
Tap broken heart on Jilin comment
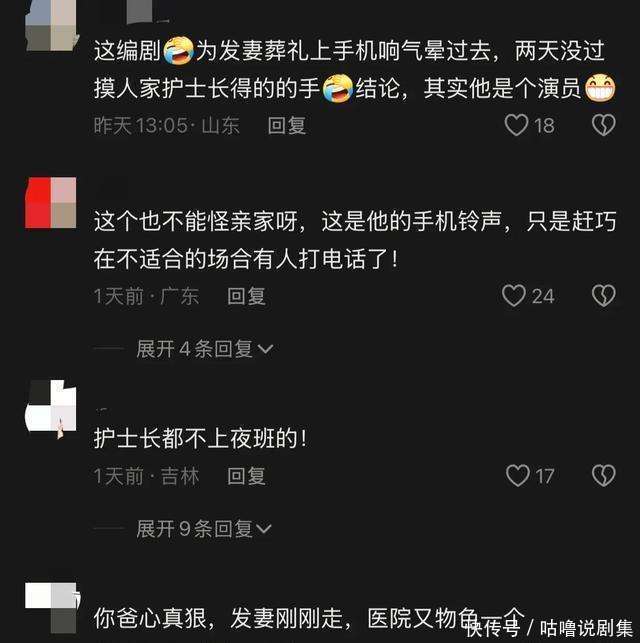[604, 476]
